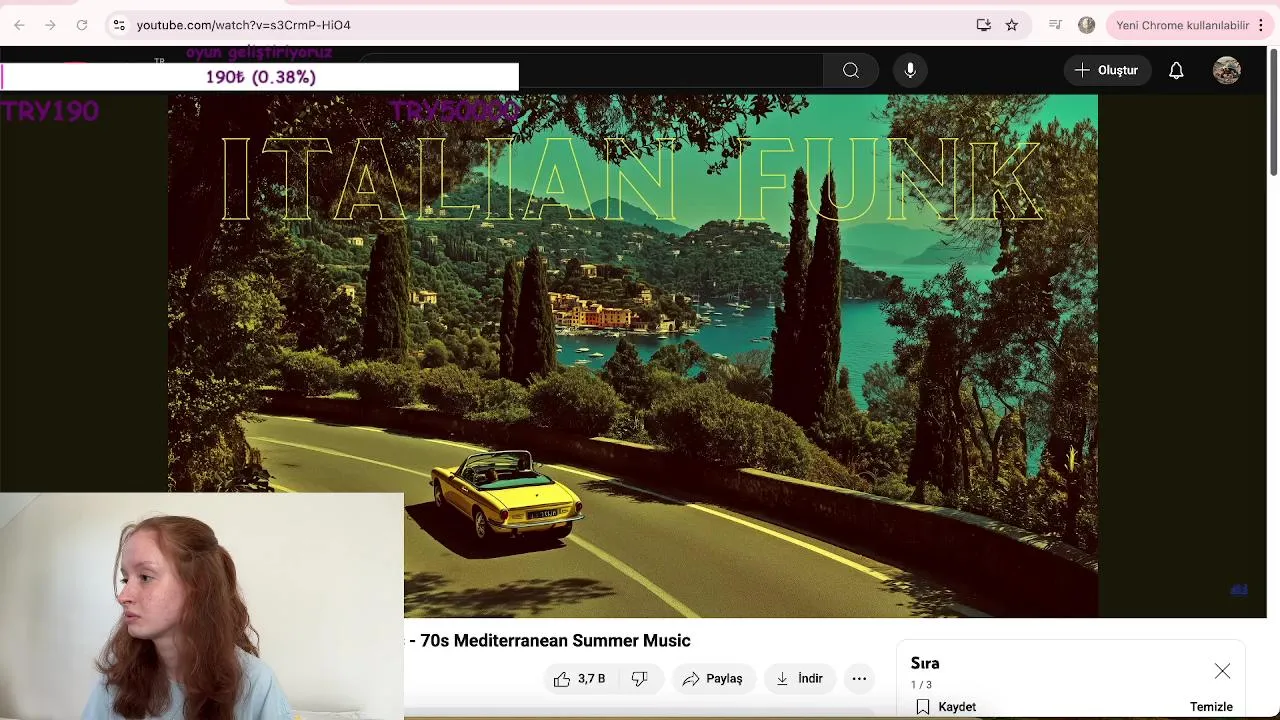The height and width of the screenshot is (720, 1280).
Task: Go forward with the browser forward arrow
Action: [x=50, y=25]
